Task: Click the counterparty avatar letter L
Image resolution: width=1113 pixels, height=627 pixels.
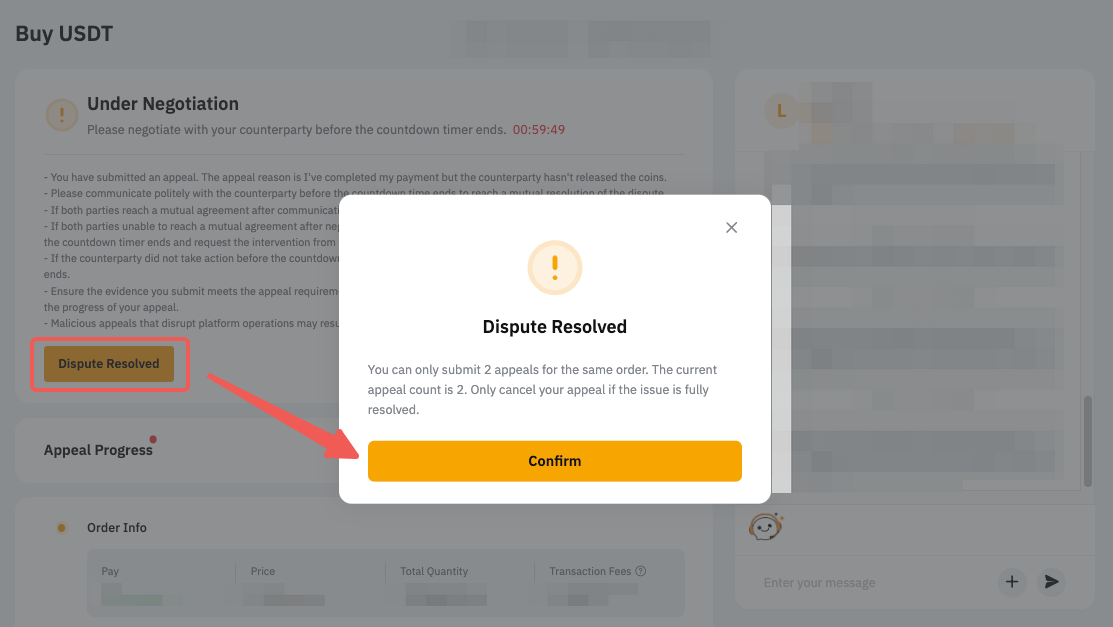Action: coord(781,111)
